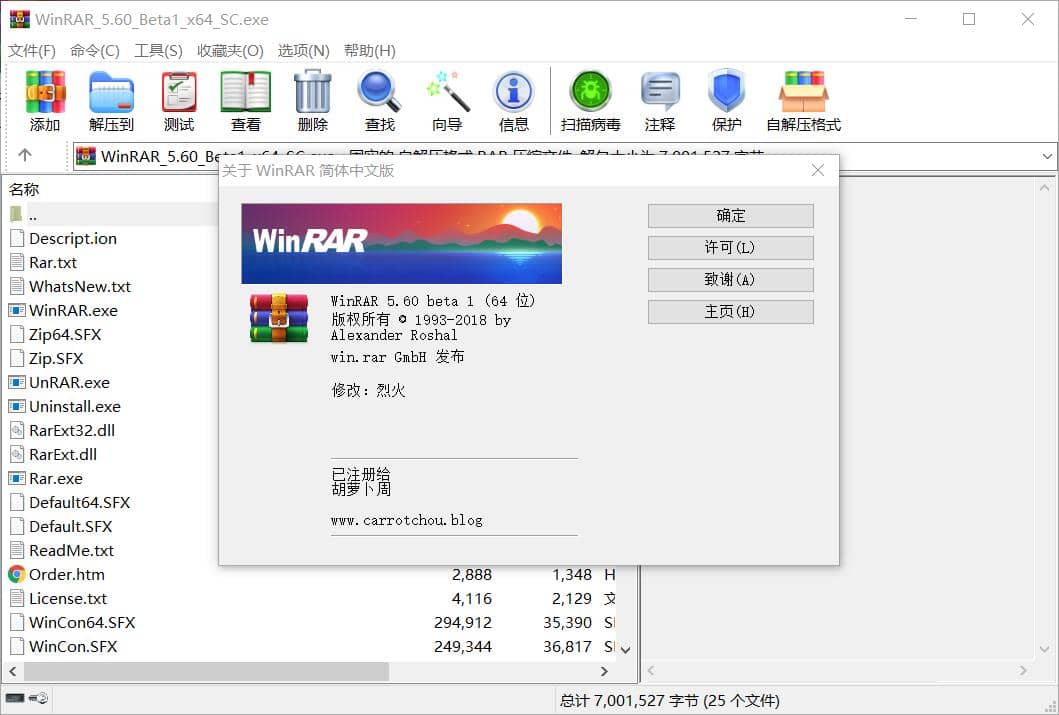The height and width of the screenshot is (715, 1059).
Task: Open the Wizard (向导) wand icon
Action: point(447,93)
